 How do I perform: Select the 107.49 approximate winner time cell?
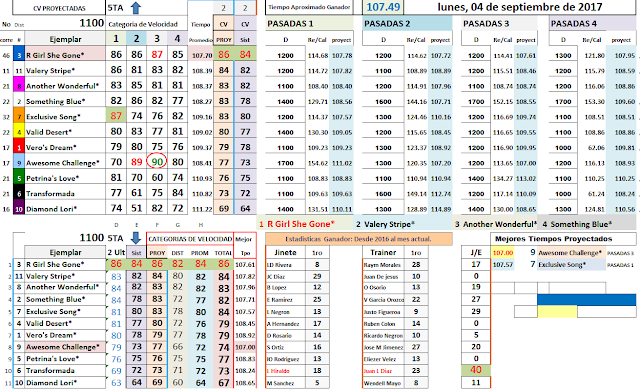[383, 7]
